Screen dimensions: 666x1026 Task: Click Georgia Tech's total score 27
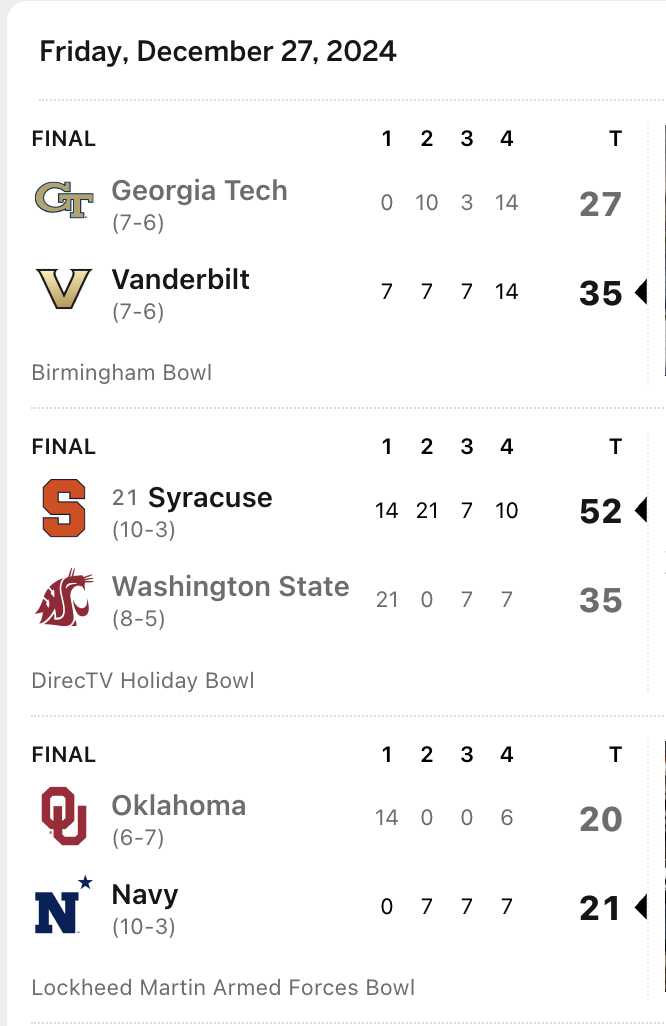(x=600, y=204)
